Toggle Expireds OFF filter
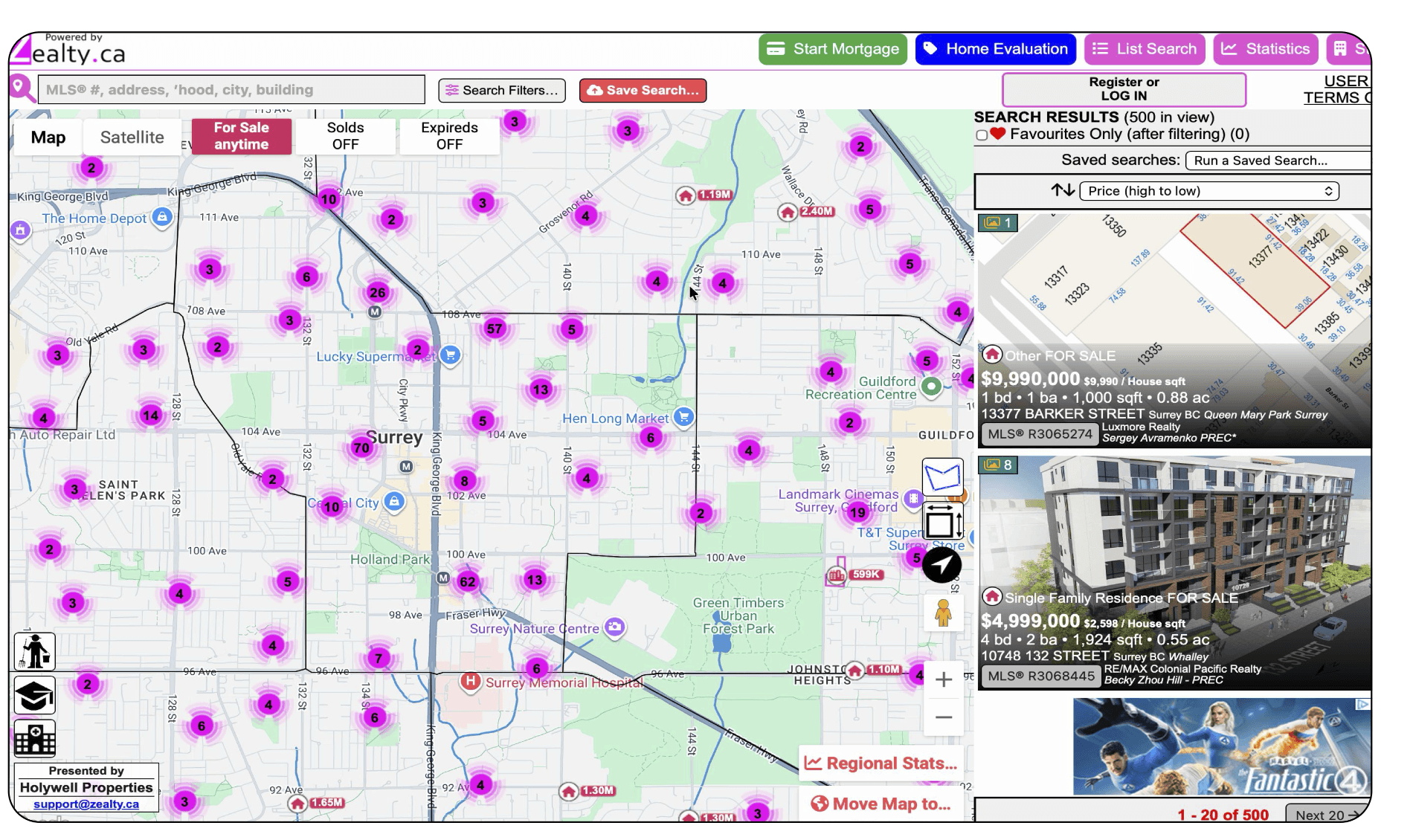The image size is (1413, 840). [449, 136]
